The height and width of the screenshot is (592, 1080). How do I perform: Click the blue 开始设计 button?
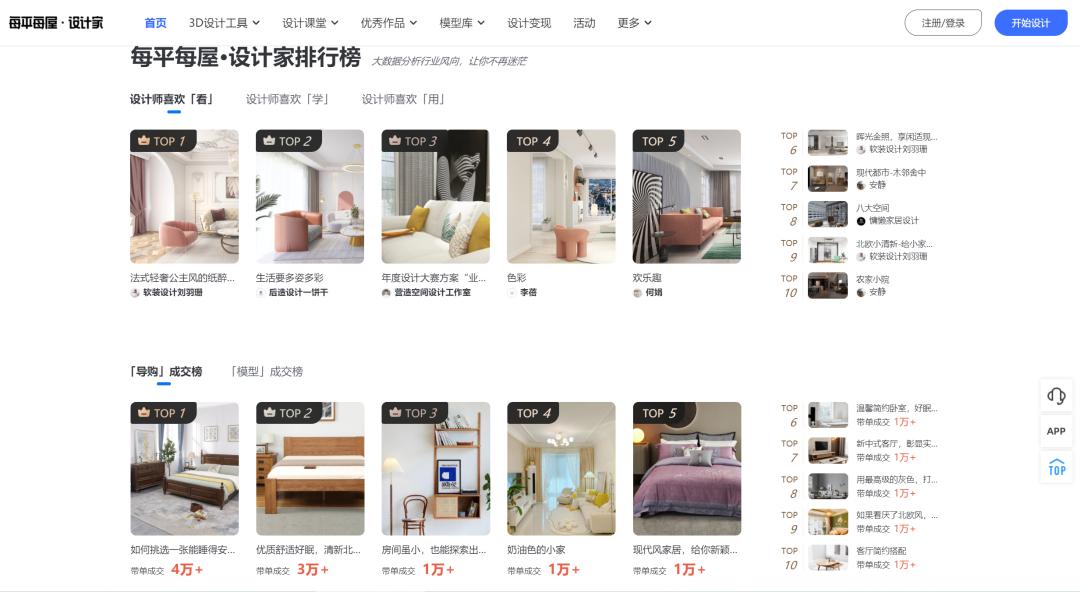pyautogui.click(x=1030, y=23)
